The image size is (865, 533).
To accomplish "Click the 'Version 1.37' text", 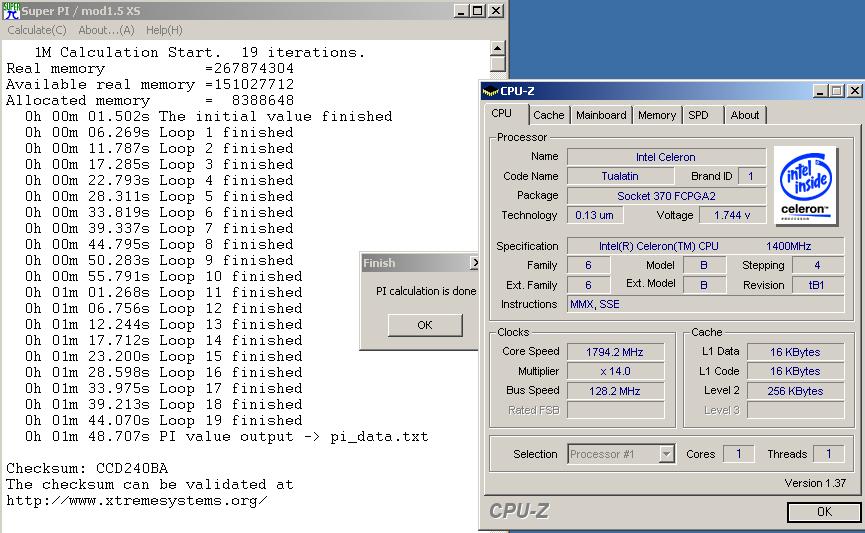I will (x=815, y=483).
